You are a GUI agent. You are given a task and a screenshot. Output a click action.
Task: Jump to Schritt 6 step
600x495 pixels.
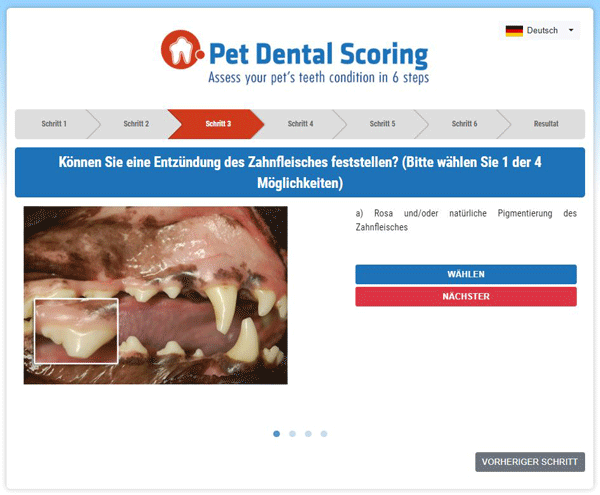[x=464, y=124]
